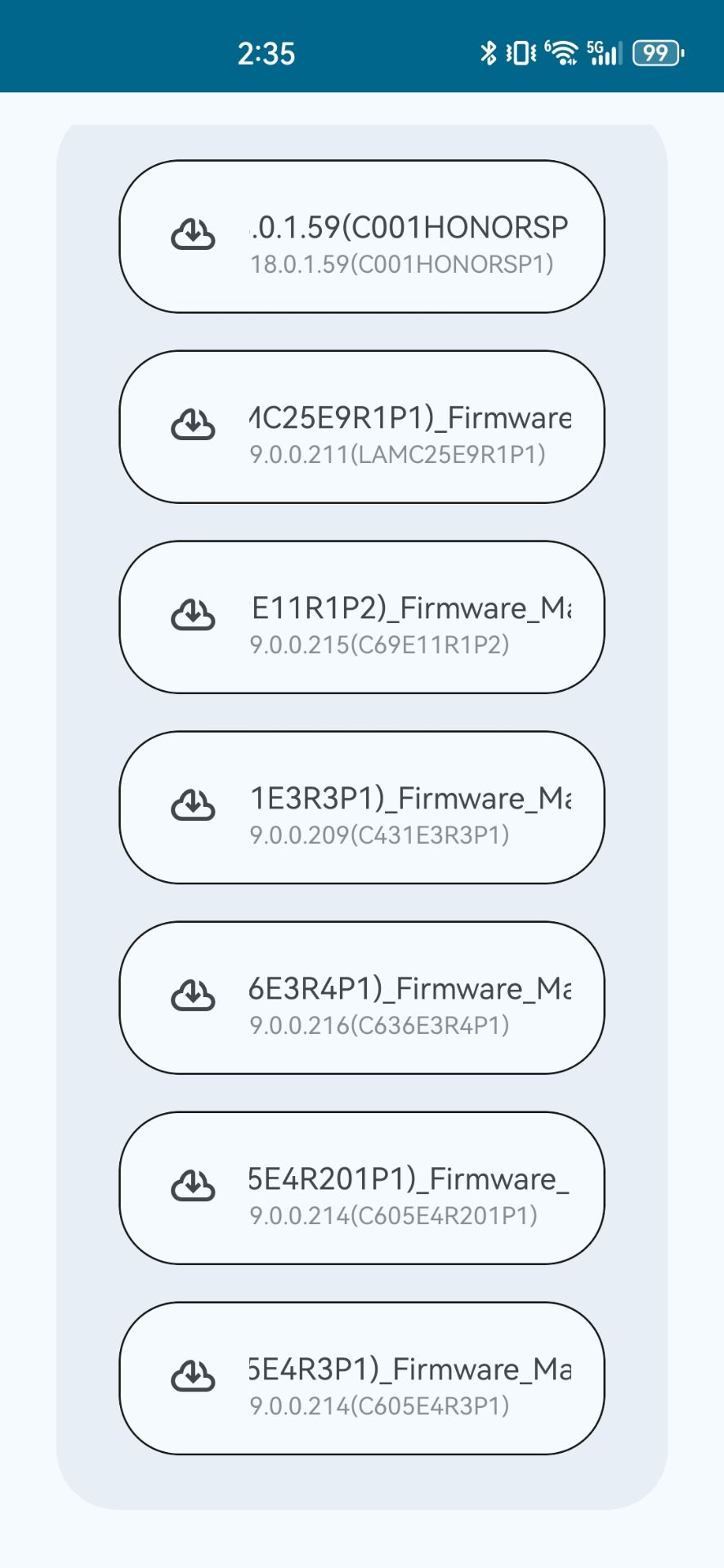
Task: Tap the battery indicator showing 99
Action: (657, 53)
